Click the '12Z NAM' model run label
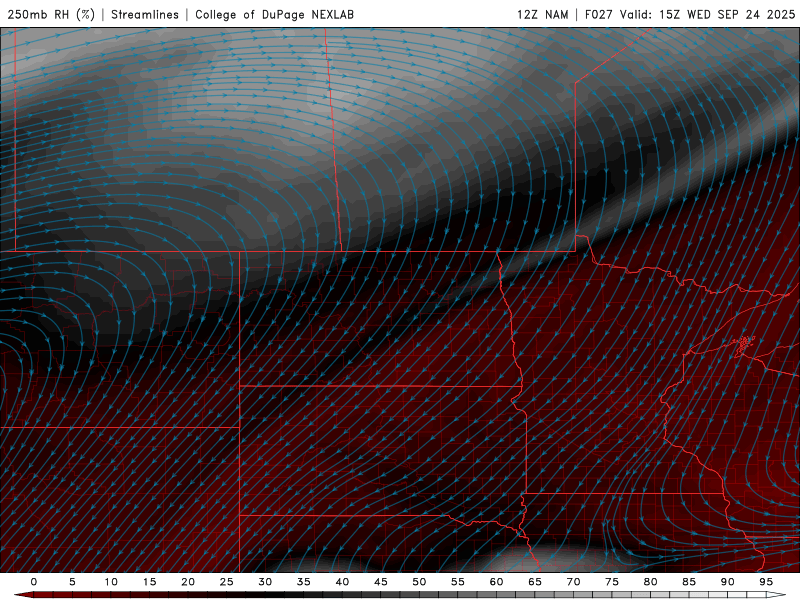Viewport: 800px width, 600px height. pyautogui.click(x=543, y=14)
